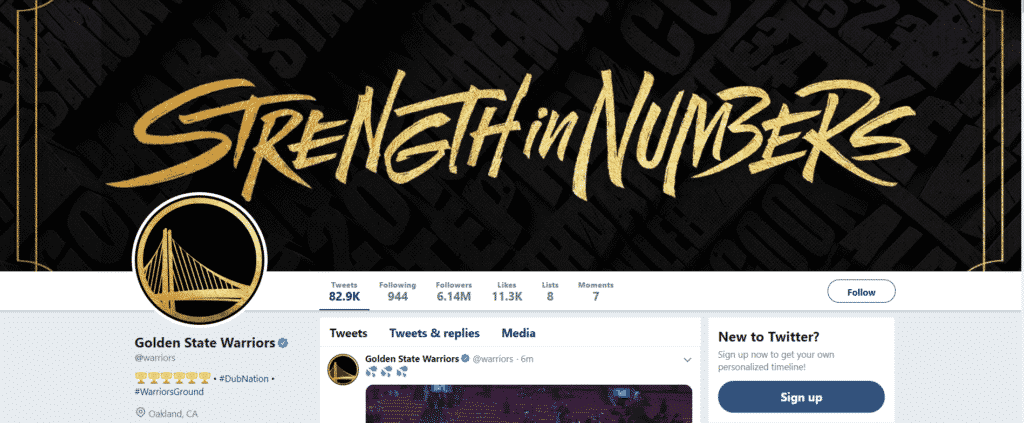Open the tweet's media thumbnail
The width and height of the screenshot is (1024, 423).
[x=528, y=403]
